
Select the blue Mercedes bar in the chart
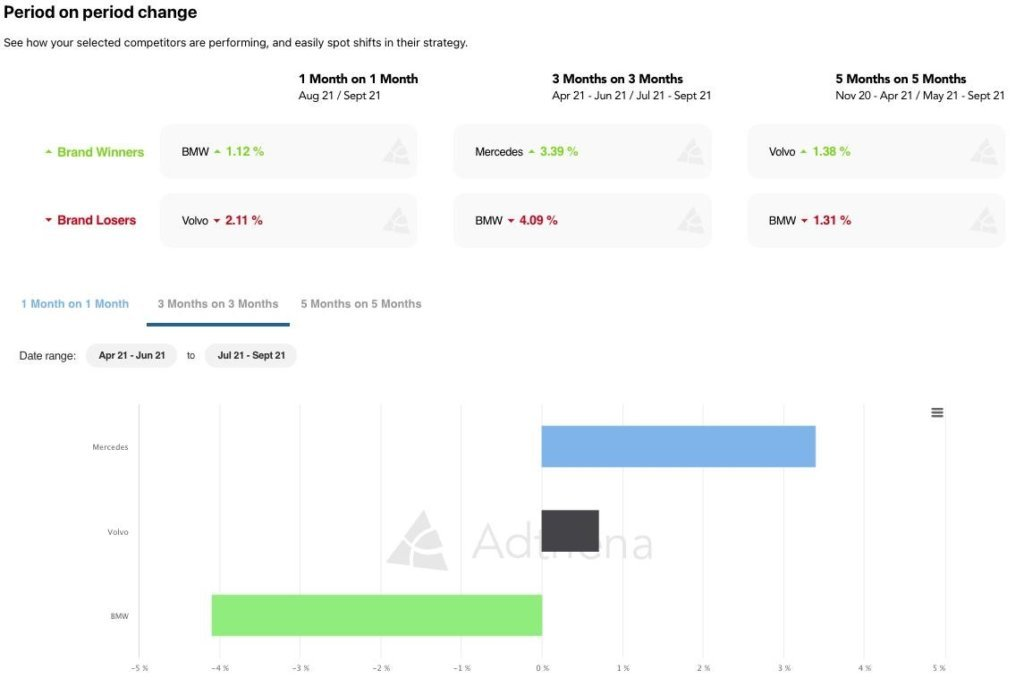click(x=678, y=445)
